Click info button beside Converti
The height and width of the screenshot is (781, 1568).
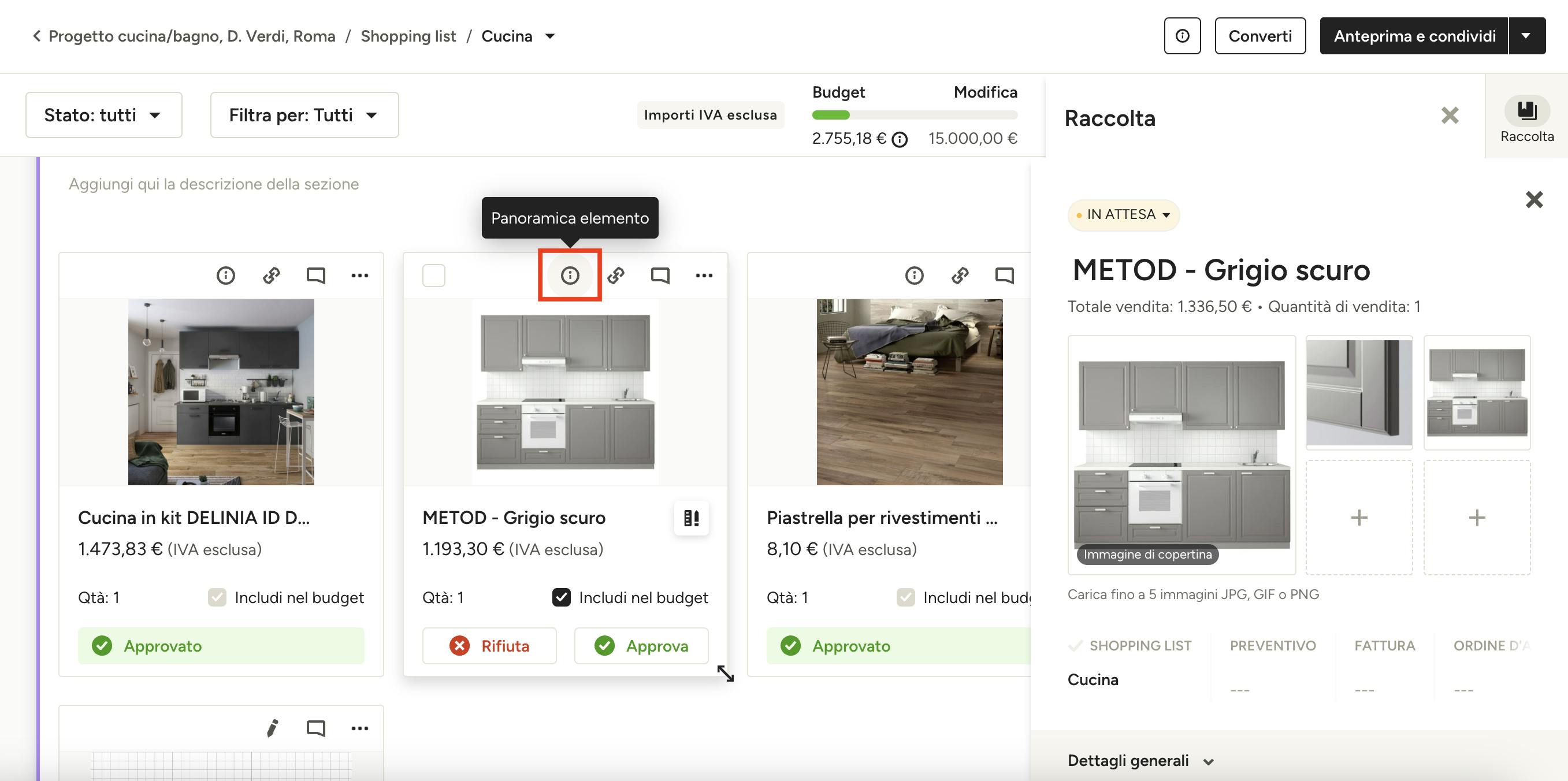[x=1182, y=36]
